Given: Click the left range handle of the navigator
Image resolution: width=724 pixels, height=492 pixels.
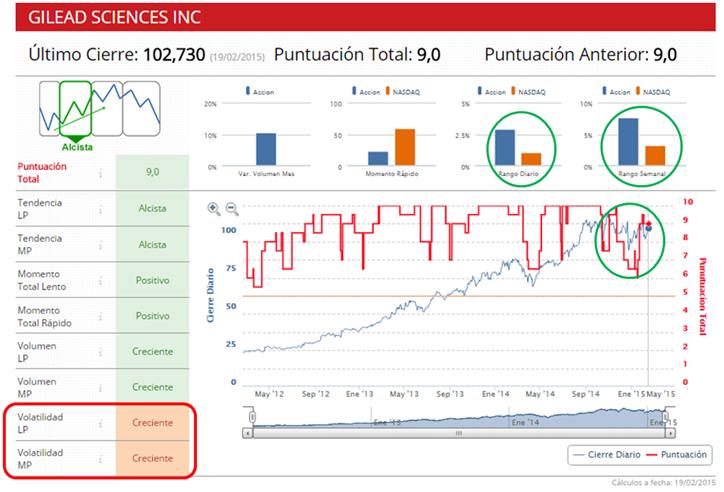Looking at the screenshot, I should (x=253, y=417).
